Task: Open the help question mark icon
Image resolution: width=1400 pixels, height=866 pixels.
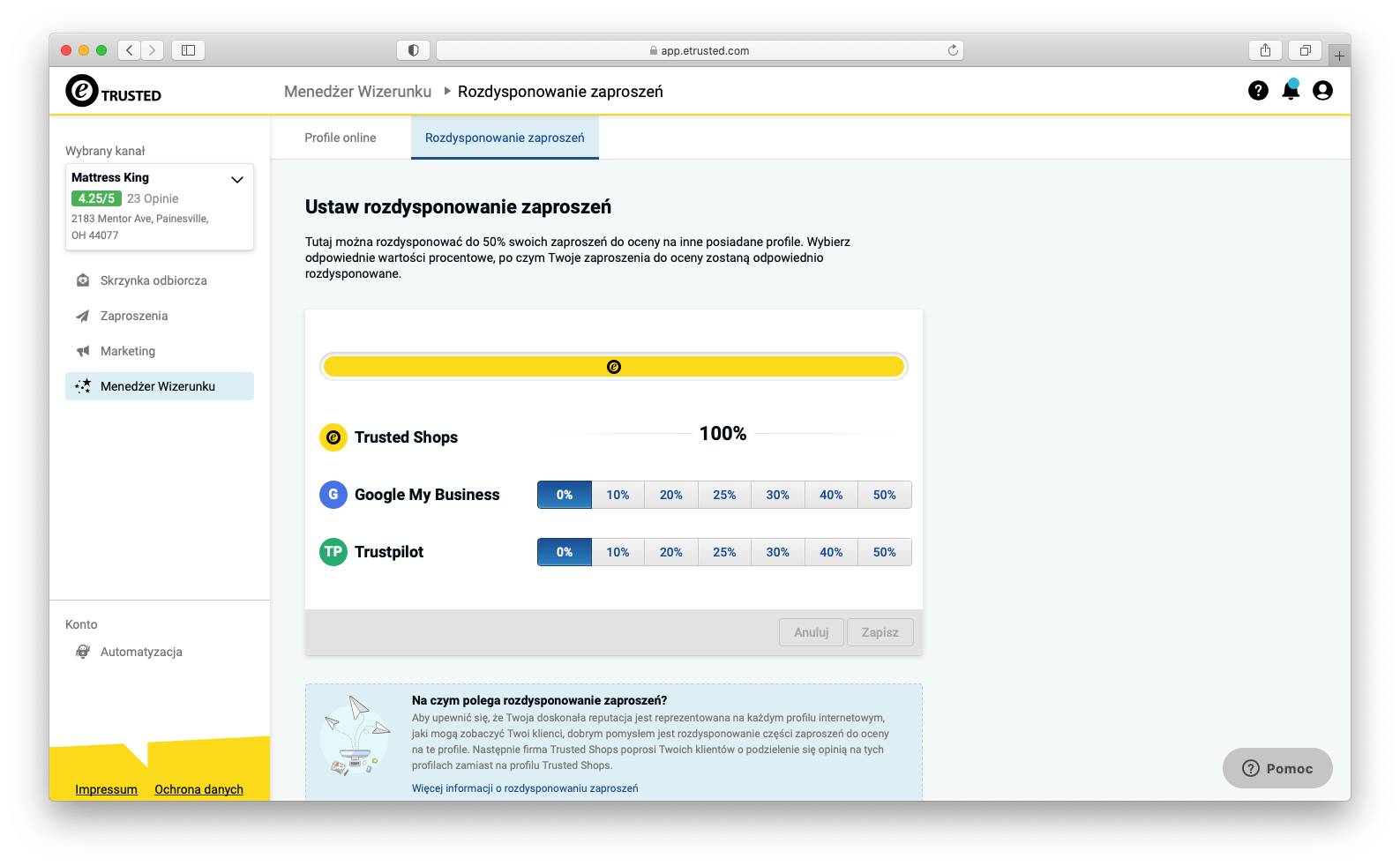Action: point(1258,90)
